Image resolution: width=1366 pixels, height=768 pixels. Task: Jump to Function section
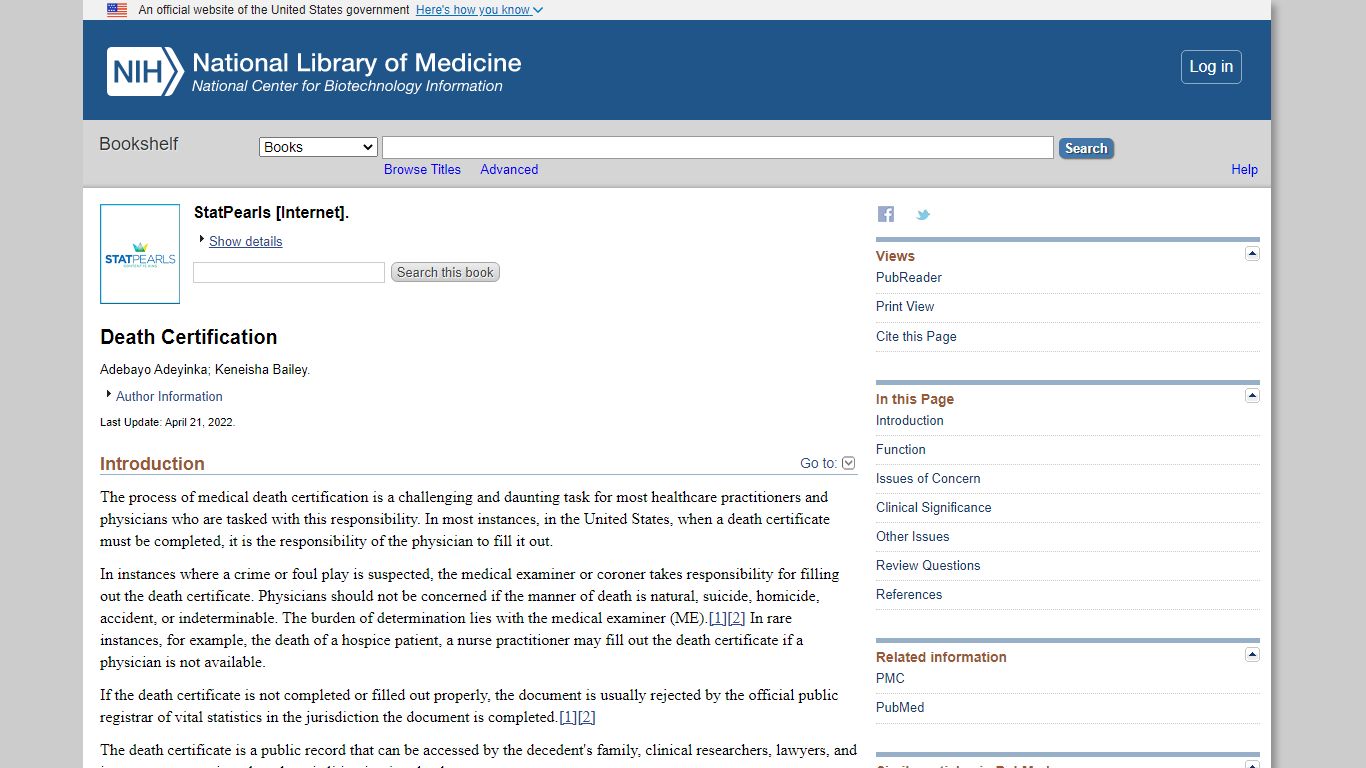click(x=901, y=449)
